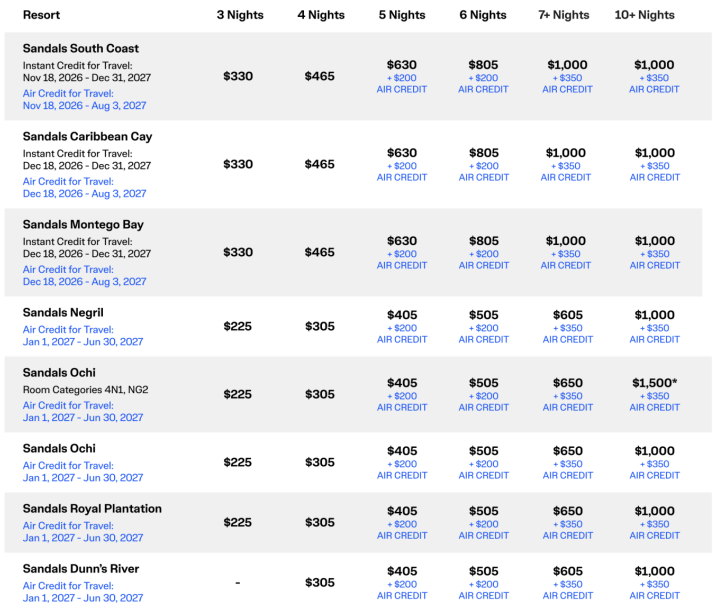
Task: Click $405 for Sandals Dunn's River 5 Nights
Action: [402, 571]
